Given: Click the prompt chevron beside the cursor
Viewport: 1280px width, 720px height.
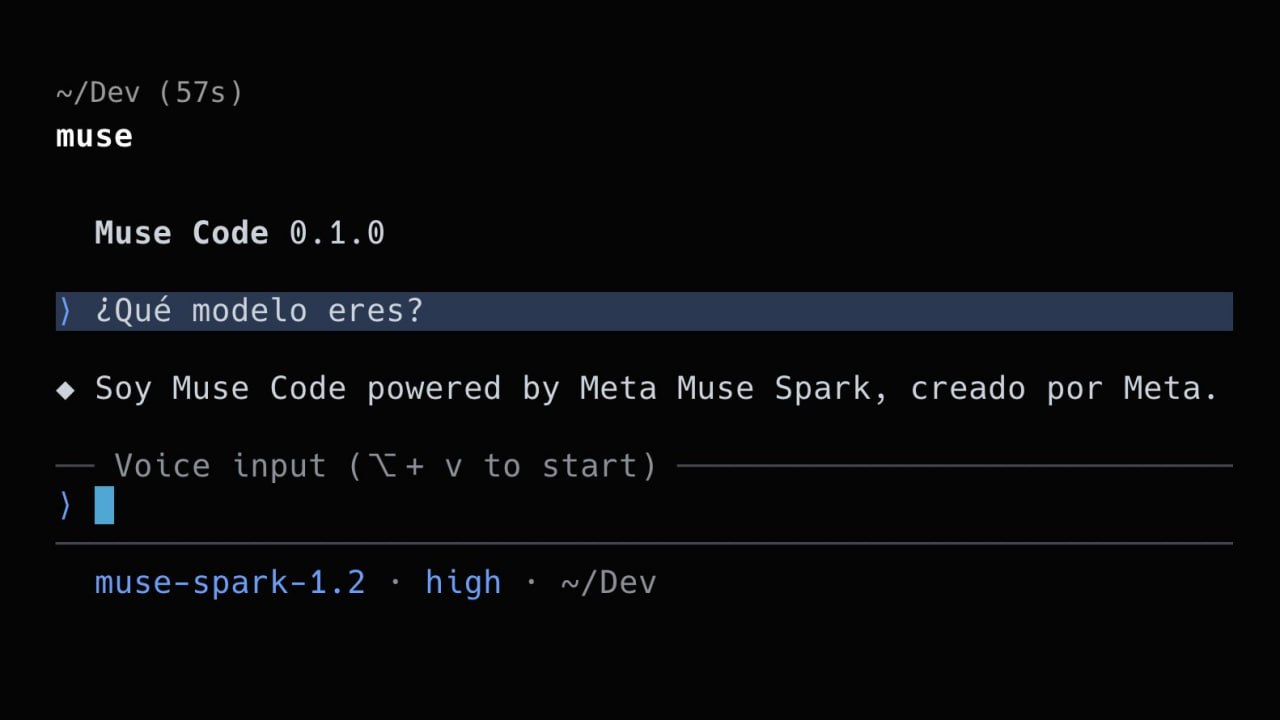Looking at the screenshot, I should [x=65, y=506].
